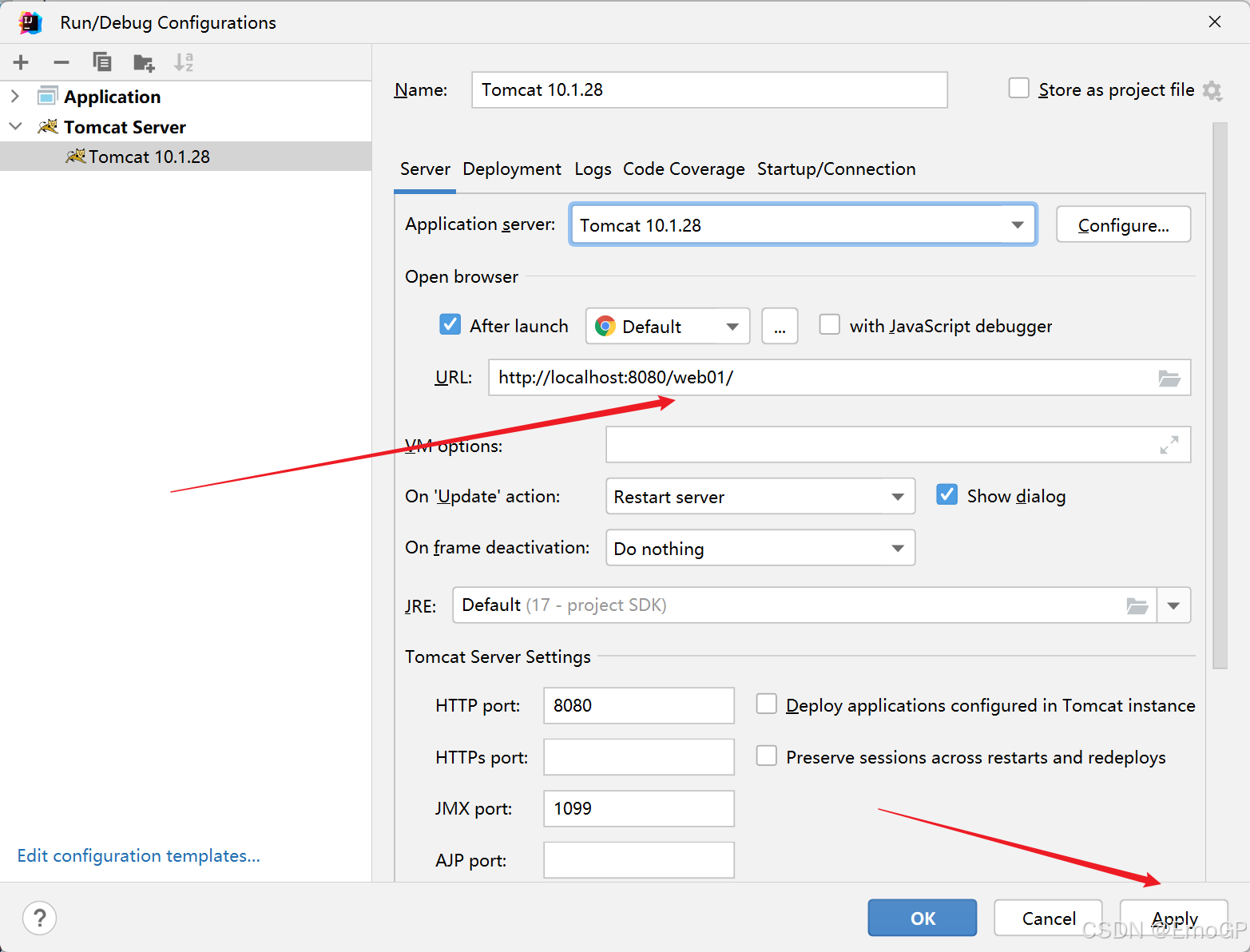Enable with JavaScript debugger

(830, 324)
